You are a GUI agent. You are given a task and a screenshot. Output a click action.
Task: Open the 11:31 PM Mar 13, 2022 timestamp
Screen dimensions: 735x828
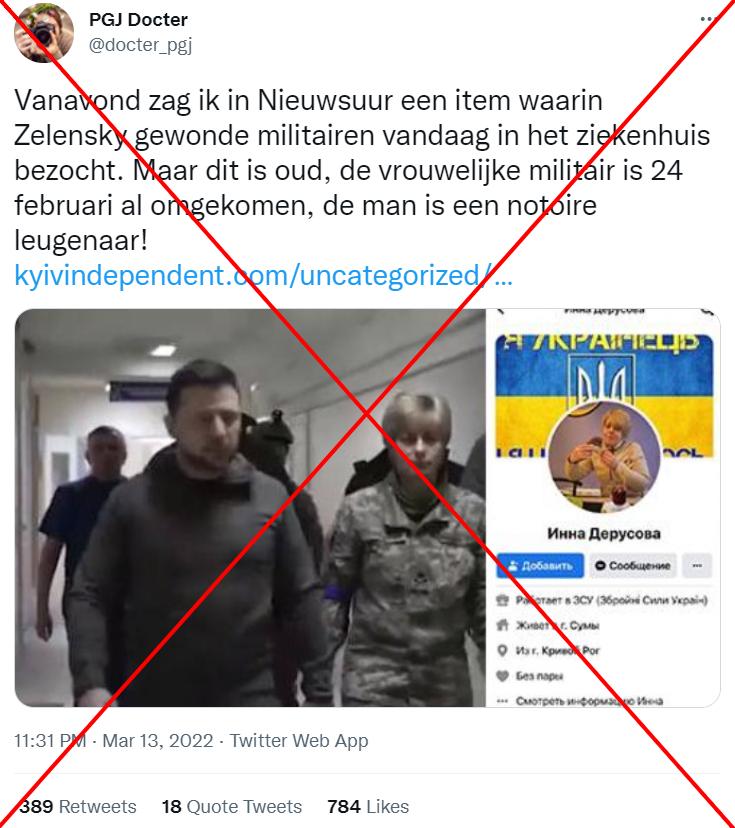point(114,740)
